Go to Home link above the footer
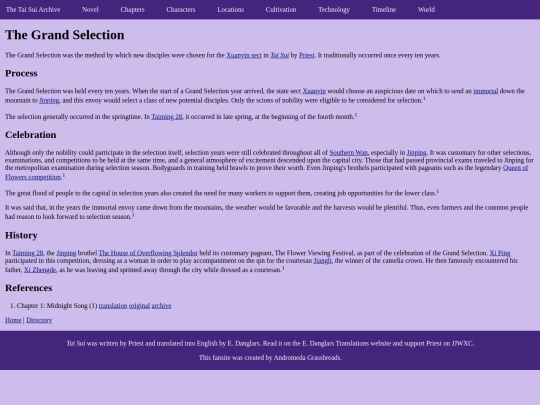The image size is (540, 405). tap(13, 320)
